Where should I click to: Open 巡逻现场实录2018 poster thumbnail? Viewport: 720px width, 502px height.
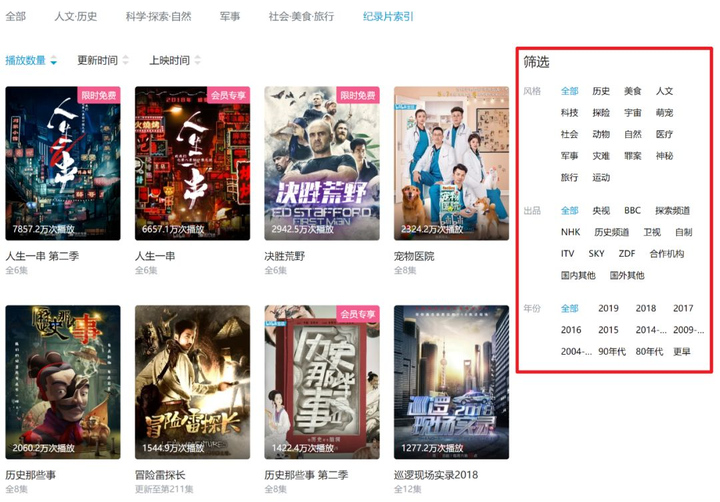(451, 382)
